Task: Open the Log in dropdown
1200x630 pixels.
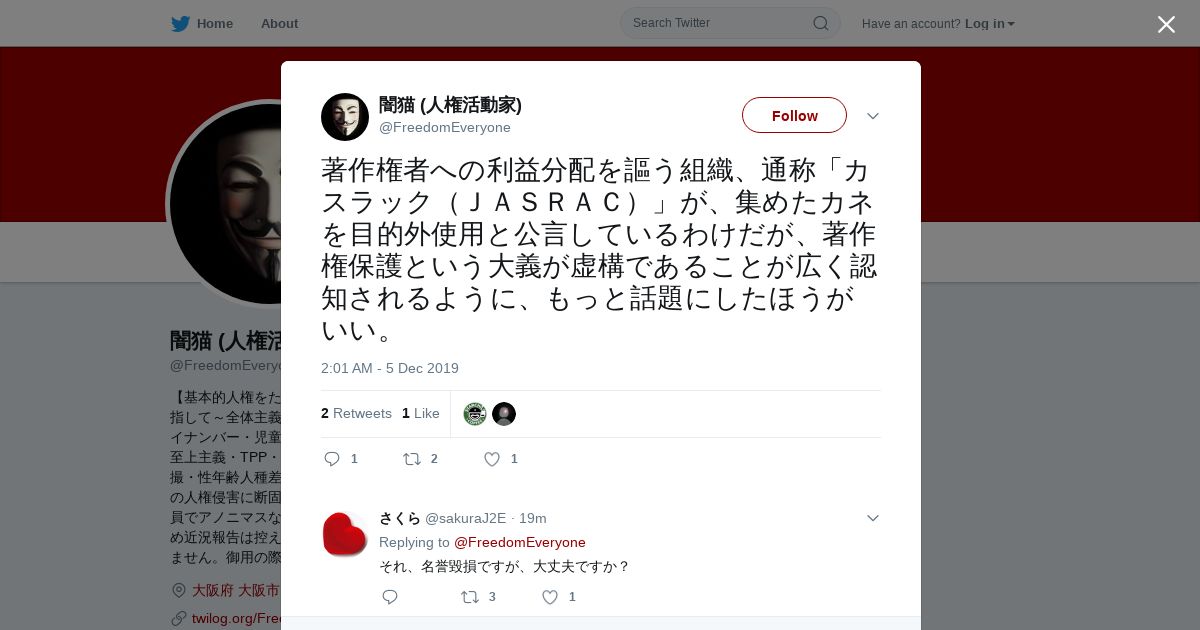Action: [989, 23]
